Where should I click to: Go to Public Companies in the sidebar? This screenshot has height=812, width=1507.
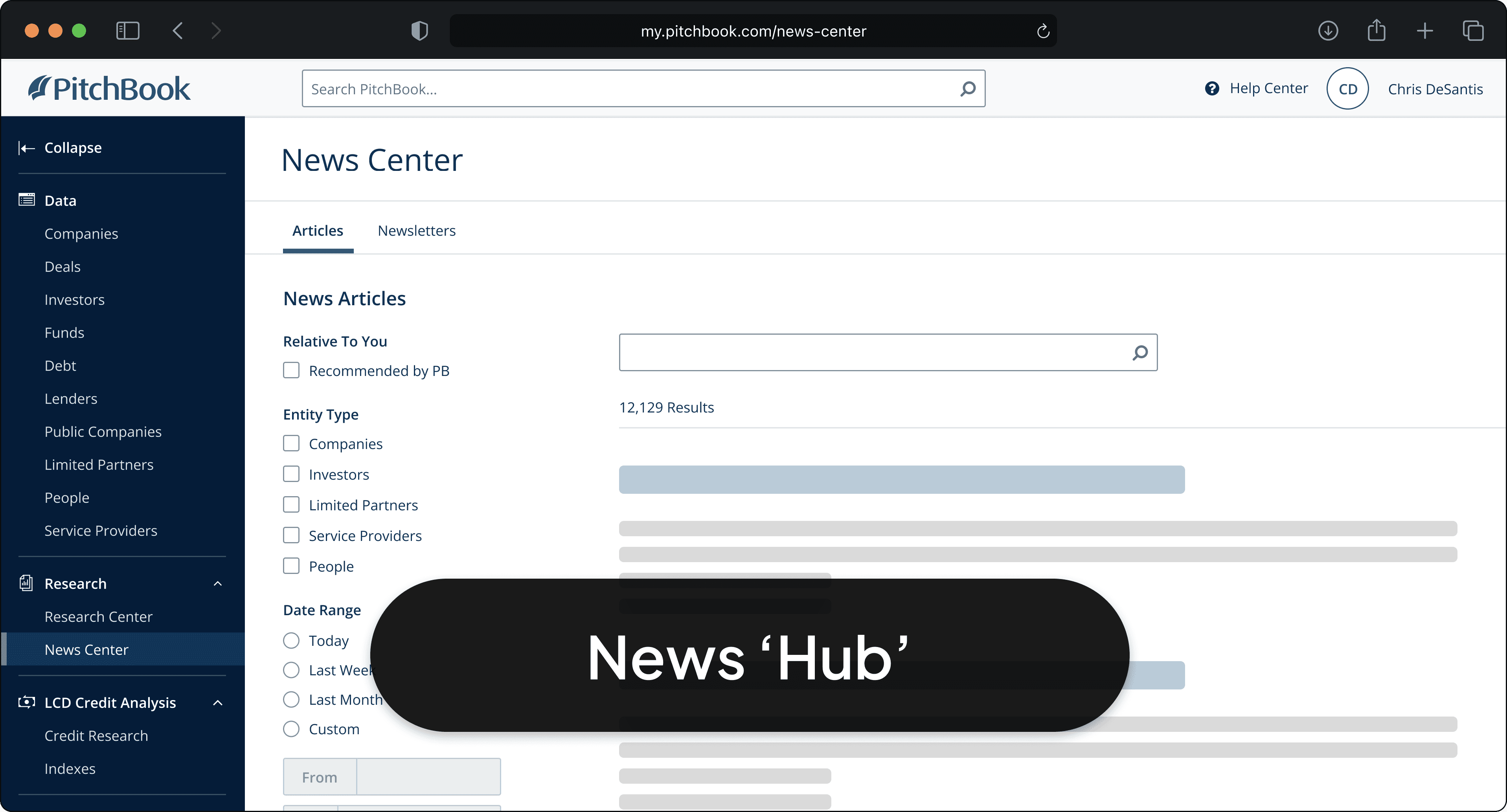pyautogui.click(x=103, y=431)
